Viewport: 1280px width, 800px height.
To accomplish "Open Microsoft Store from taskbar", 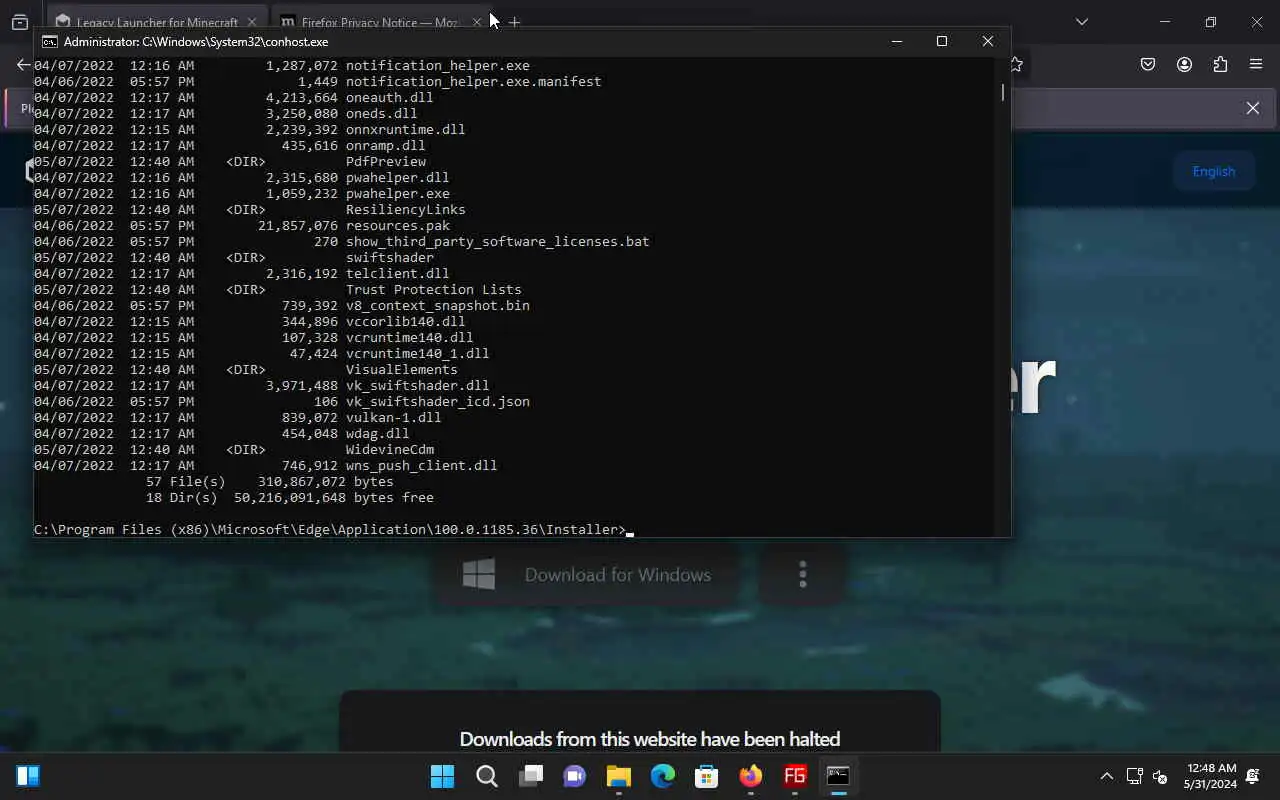I will (707, 776).
